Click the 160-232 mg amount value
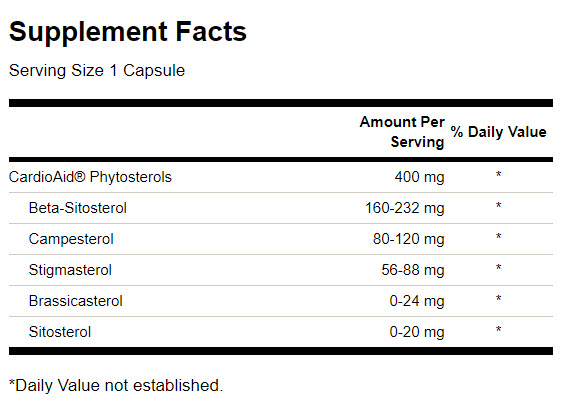 [x=405, y=208]
